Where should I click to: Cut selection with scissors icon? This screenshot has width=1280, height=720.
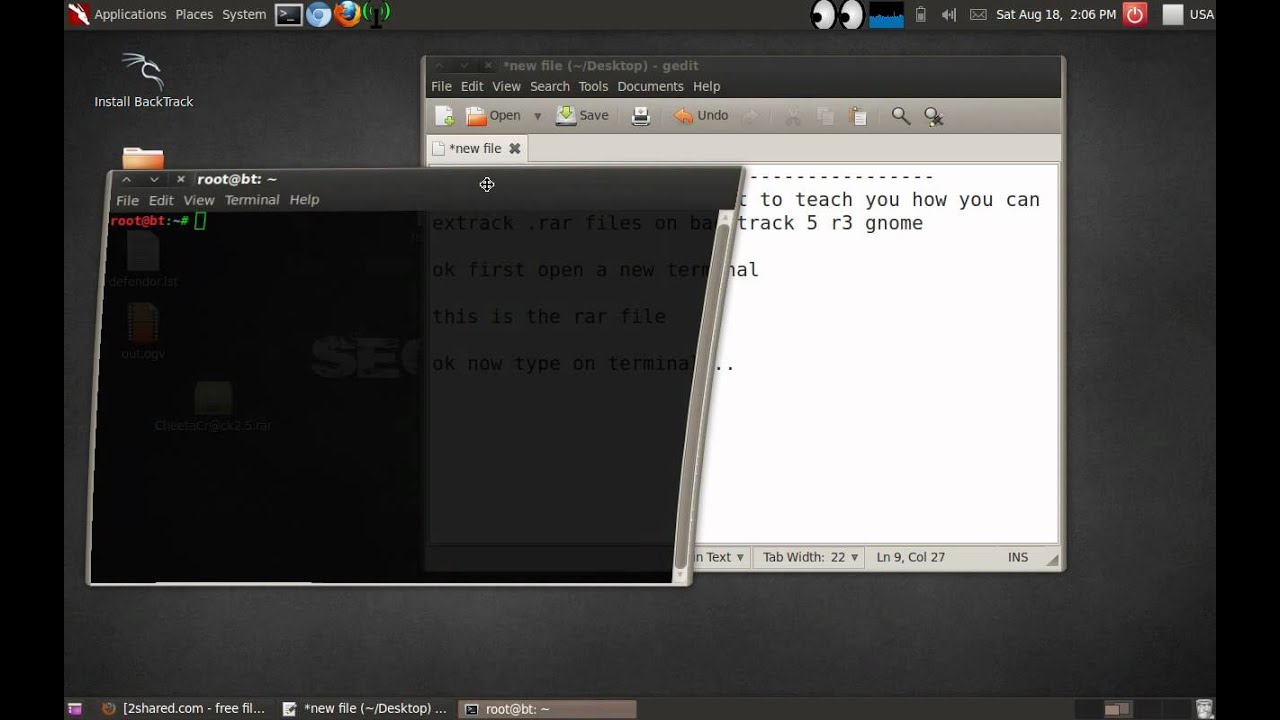[x=793, y=116]
